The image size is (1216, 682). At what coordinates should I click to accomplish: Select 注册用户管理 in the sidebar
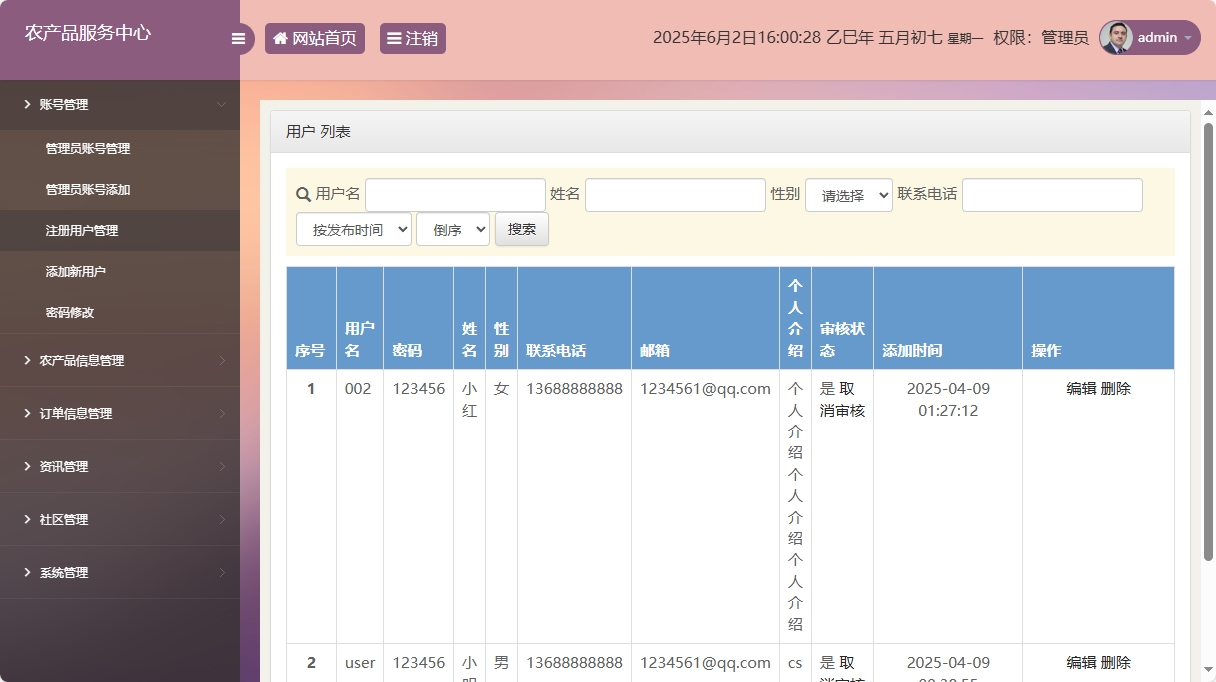point(81,230)
